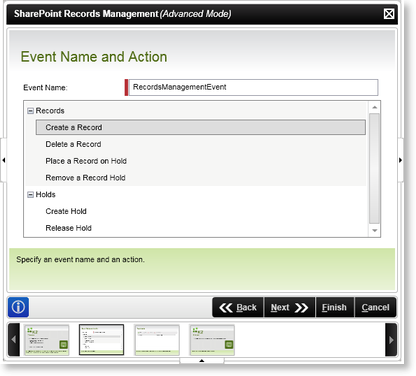Image resolution: width=416 pixels, height=376 pixels.
Task: Click the action list vertical scrollbar thumb
Action: coord(375,168)
